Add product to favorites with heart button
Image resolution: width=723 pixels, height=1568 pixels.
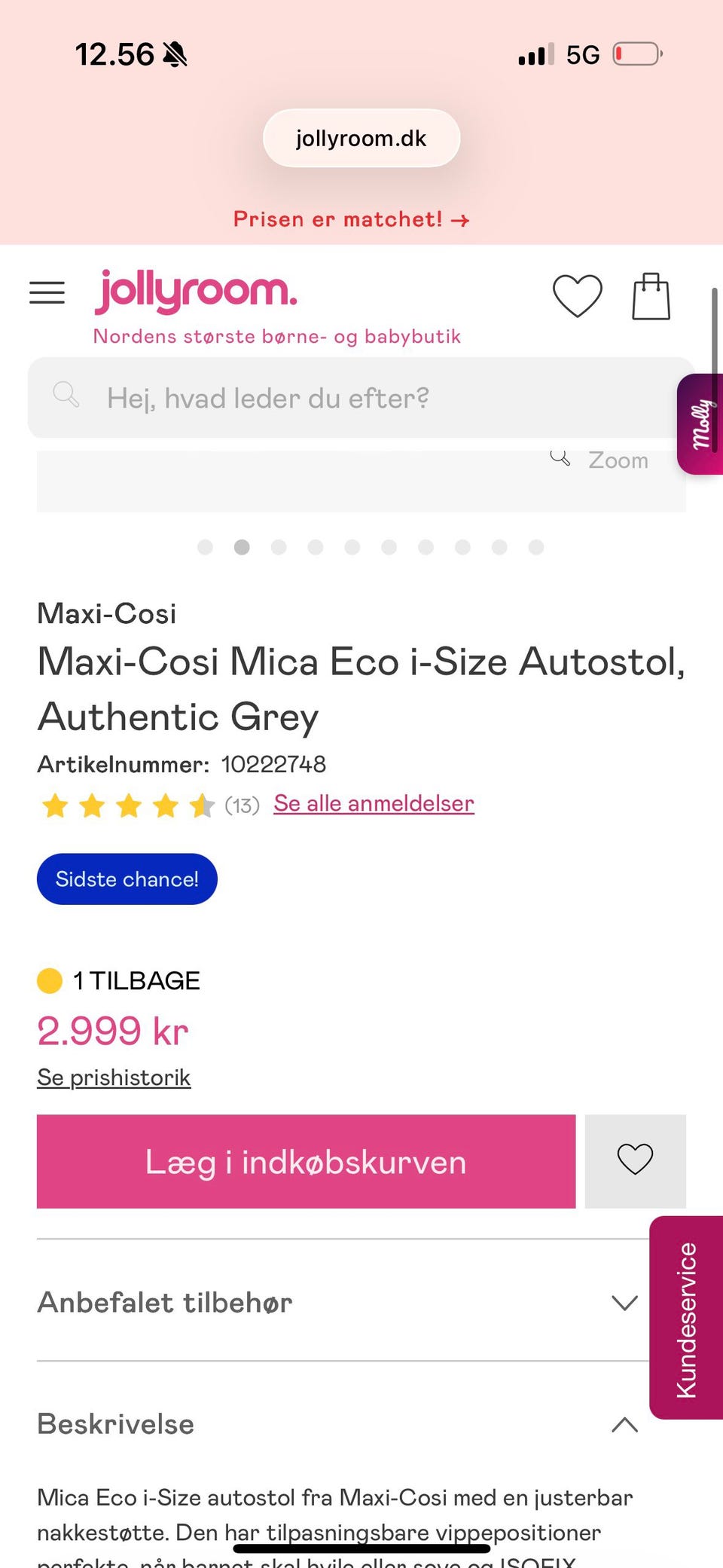point(635,1160)
